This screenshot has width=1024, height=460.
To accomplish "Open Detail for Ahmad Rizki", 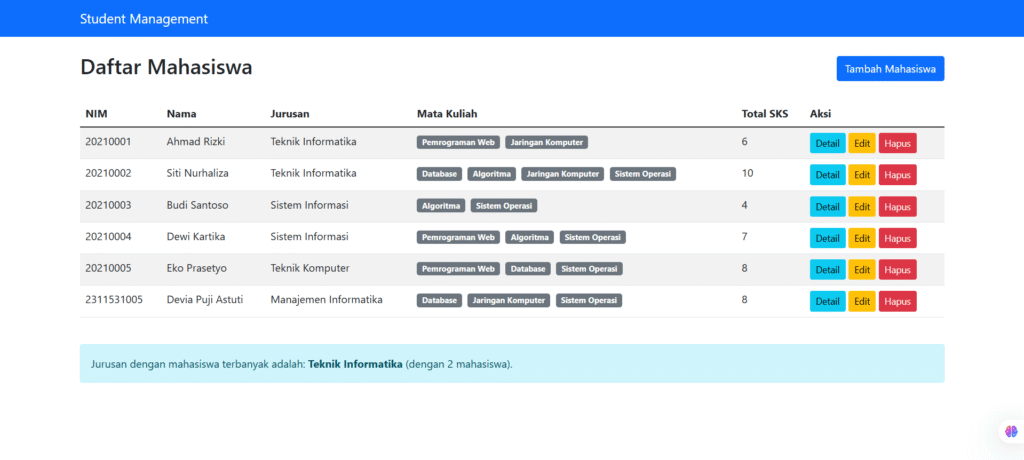I will pos(827,143).
